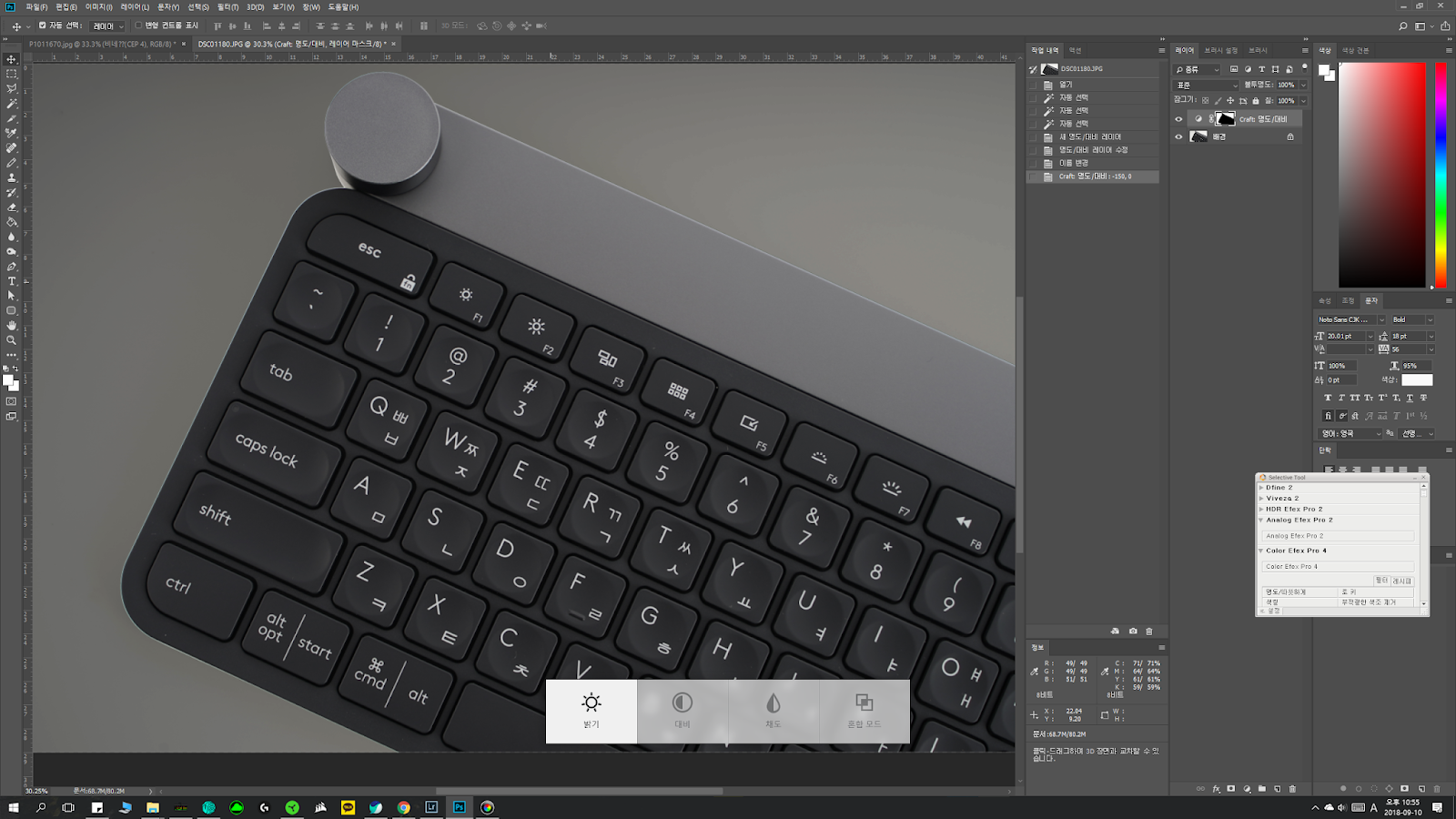Viewport: 1456px width, 819px height.
Task: Click the Color Efex Pro 4 button
Action: pyautogui.click(x=1338, y=567)
